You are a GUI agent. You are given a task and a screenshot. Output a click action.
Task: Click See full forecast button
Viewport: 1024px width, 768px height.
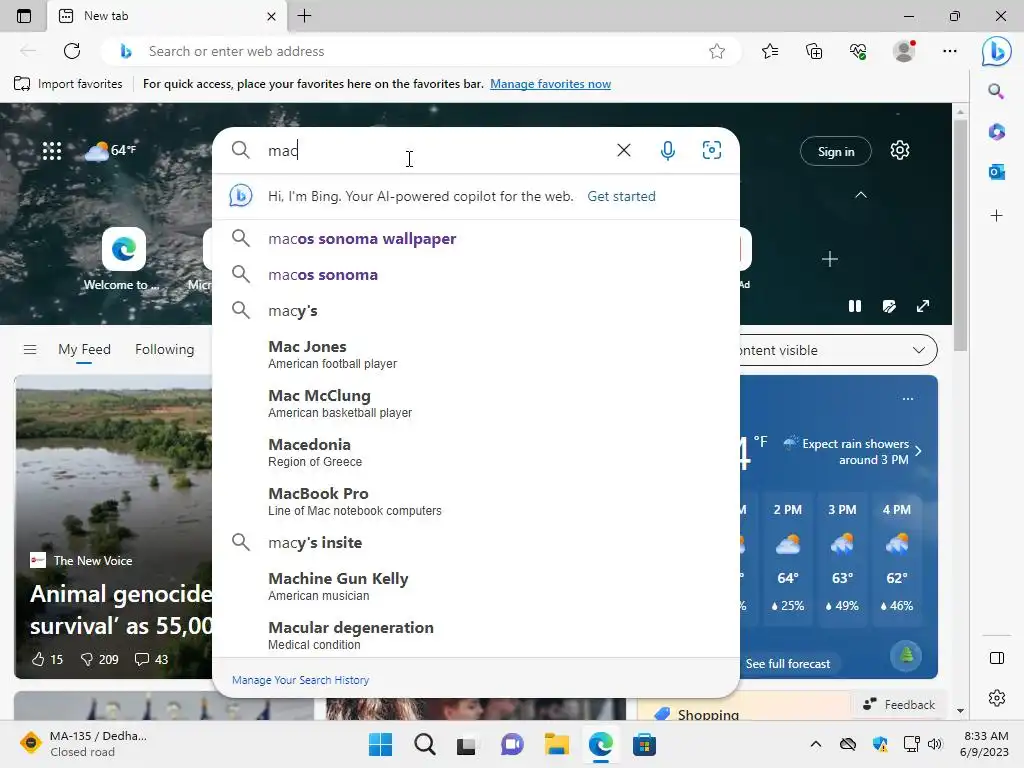coord(788,664)
